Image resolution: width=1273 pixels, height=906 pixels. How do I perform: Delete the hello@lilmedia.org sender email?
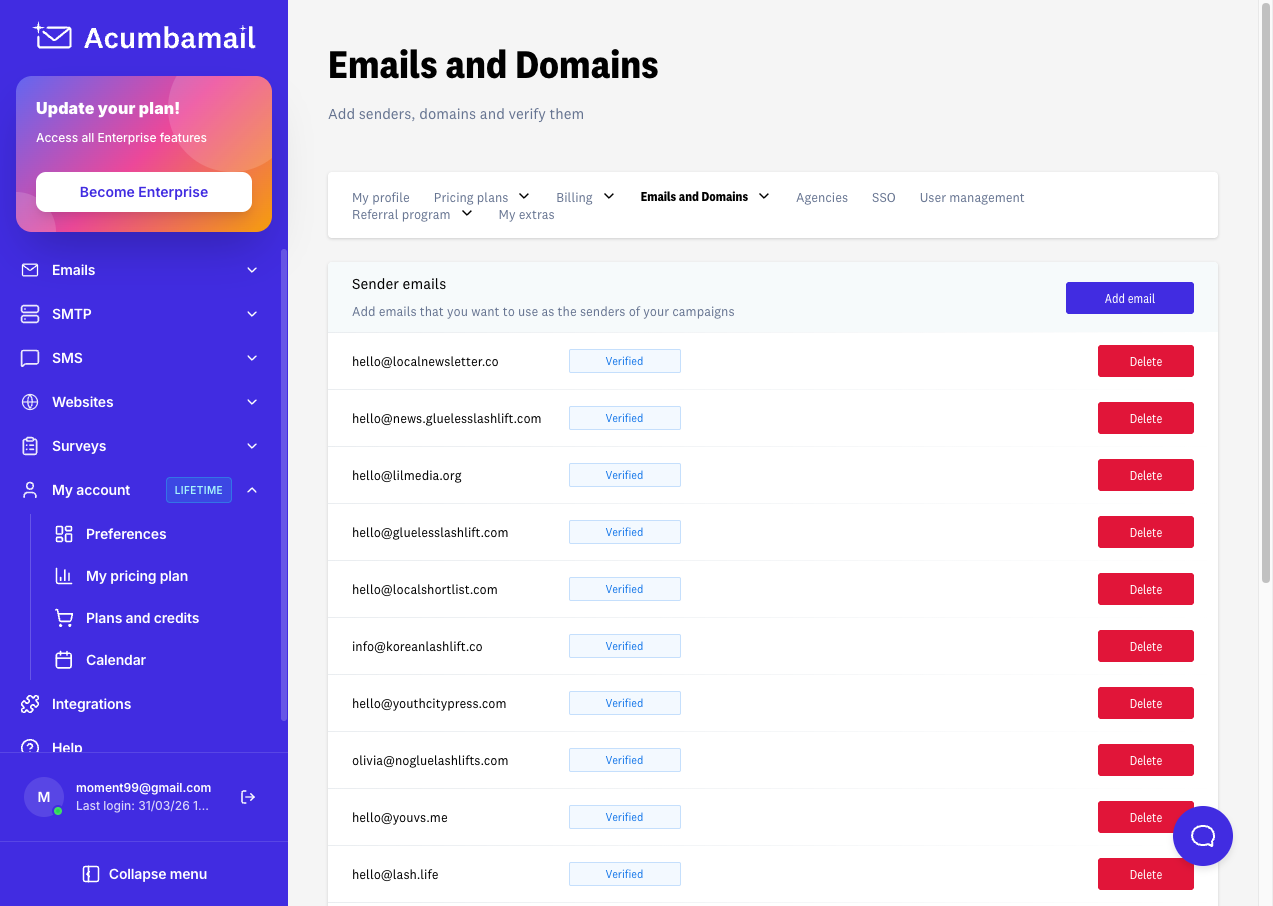(1145, 475)
